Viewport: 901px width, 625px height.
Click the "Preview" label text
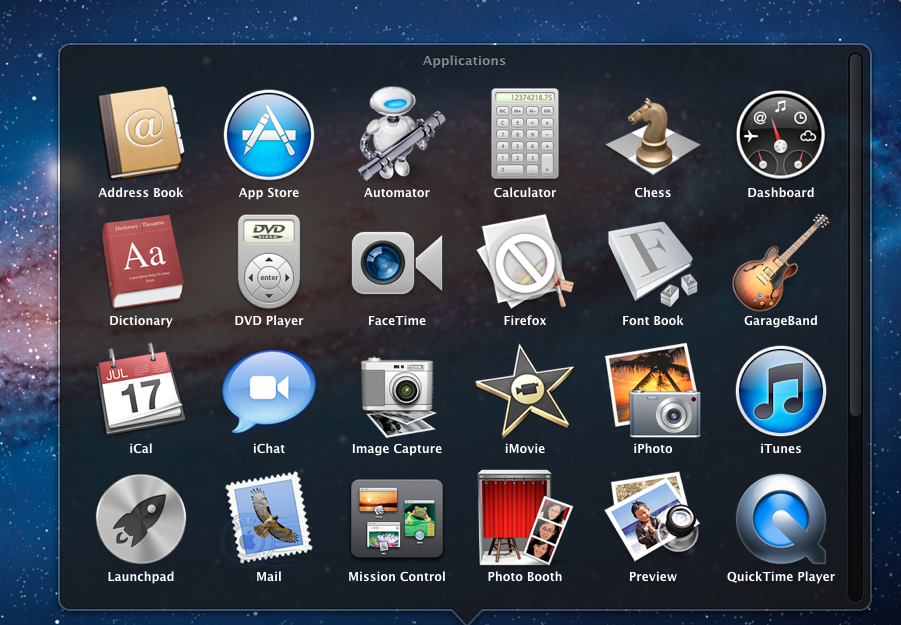[x=653, y=576]
